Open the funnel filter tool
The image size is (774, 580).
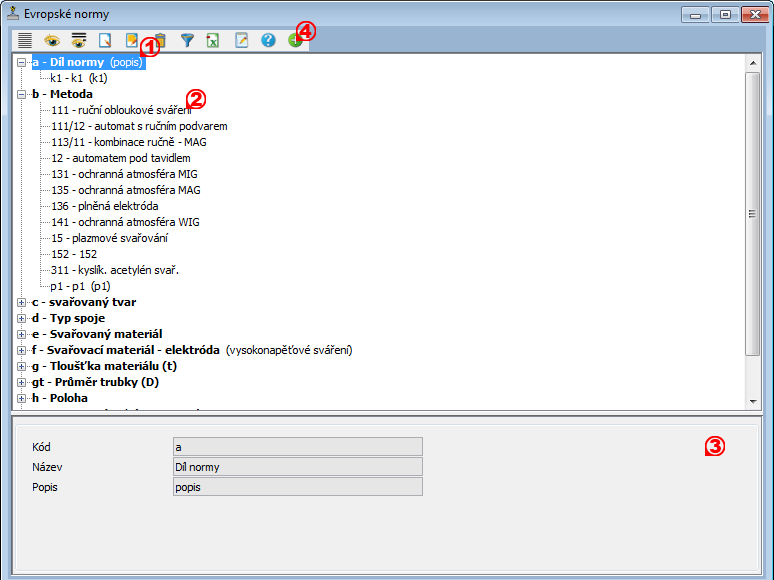(187, 41)
